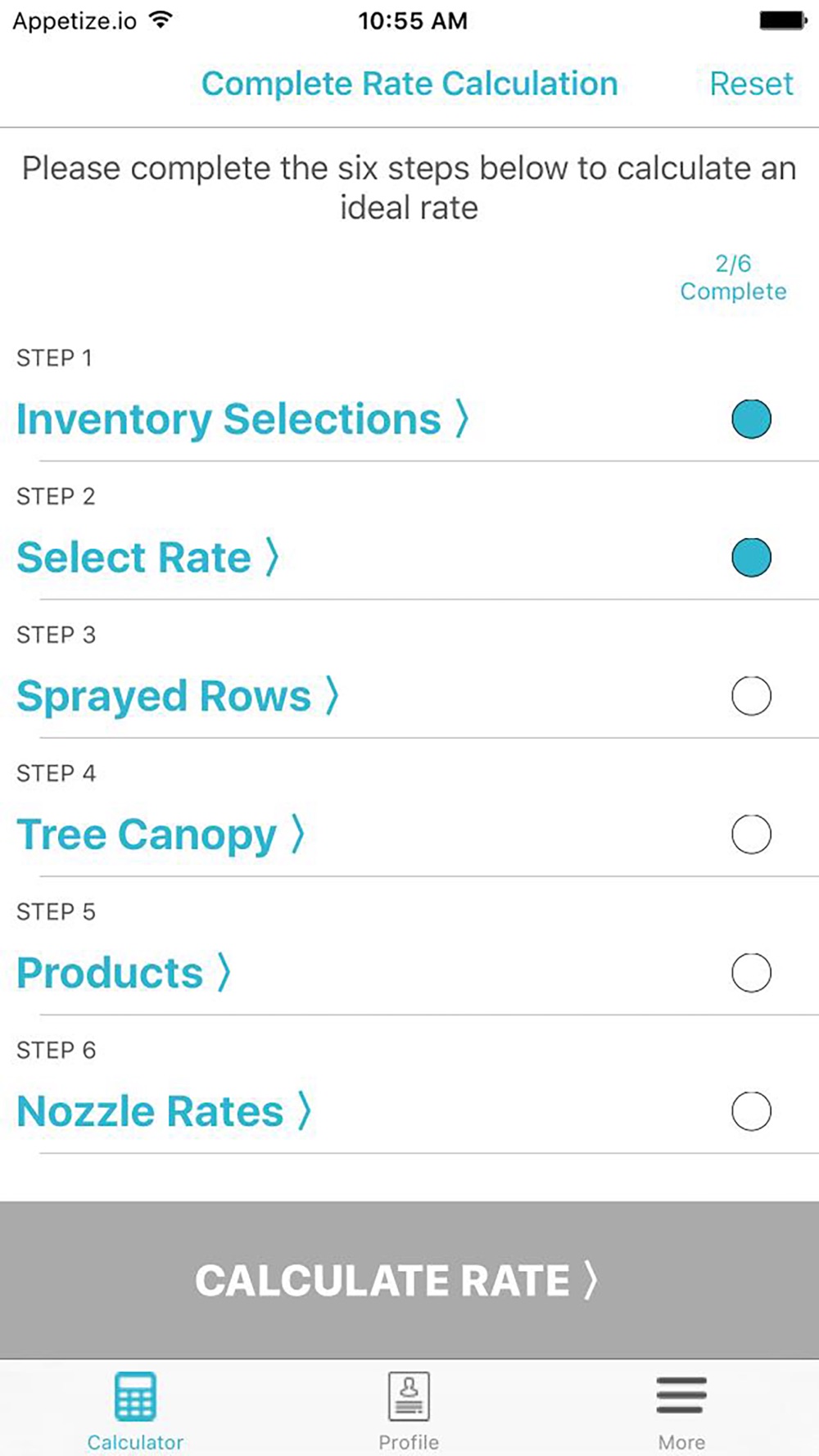Open the Tree Canopy step
The image size is (819, 1456).
pos(161,834)
